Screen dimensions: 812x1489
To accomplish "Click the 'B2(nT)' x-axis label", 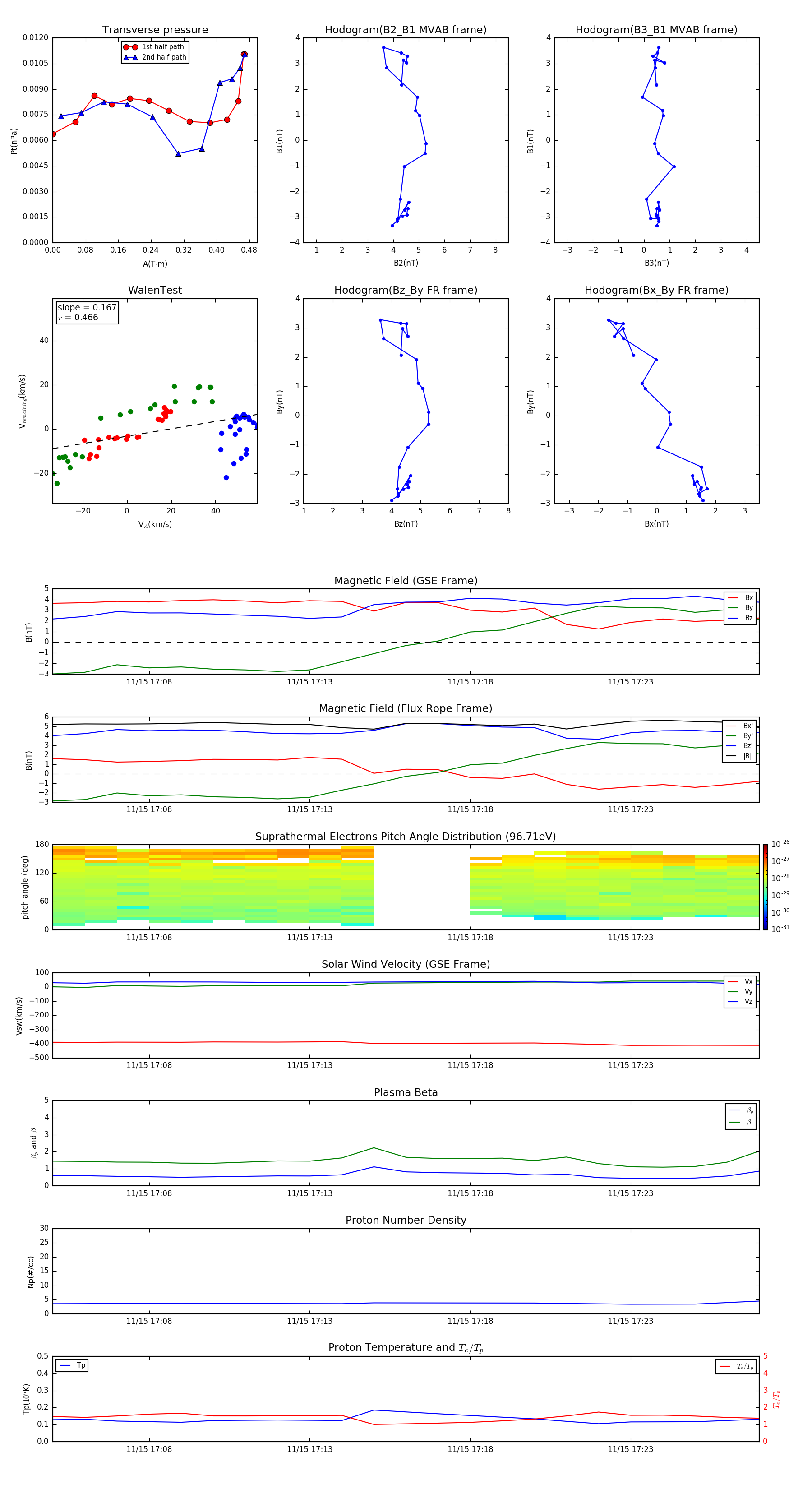I will 406,263.
